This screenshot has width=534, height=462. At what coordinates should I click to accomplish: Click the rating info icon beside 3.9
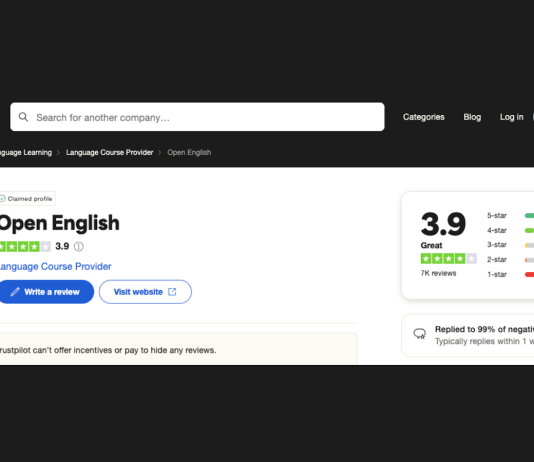click(x=79, y=246)
